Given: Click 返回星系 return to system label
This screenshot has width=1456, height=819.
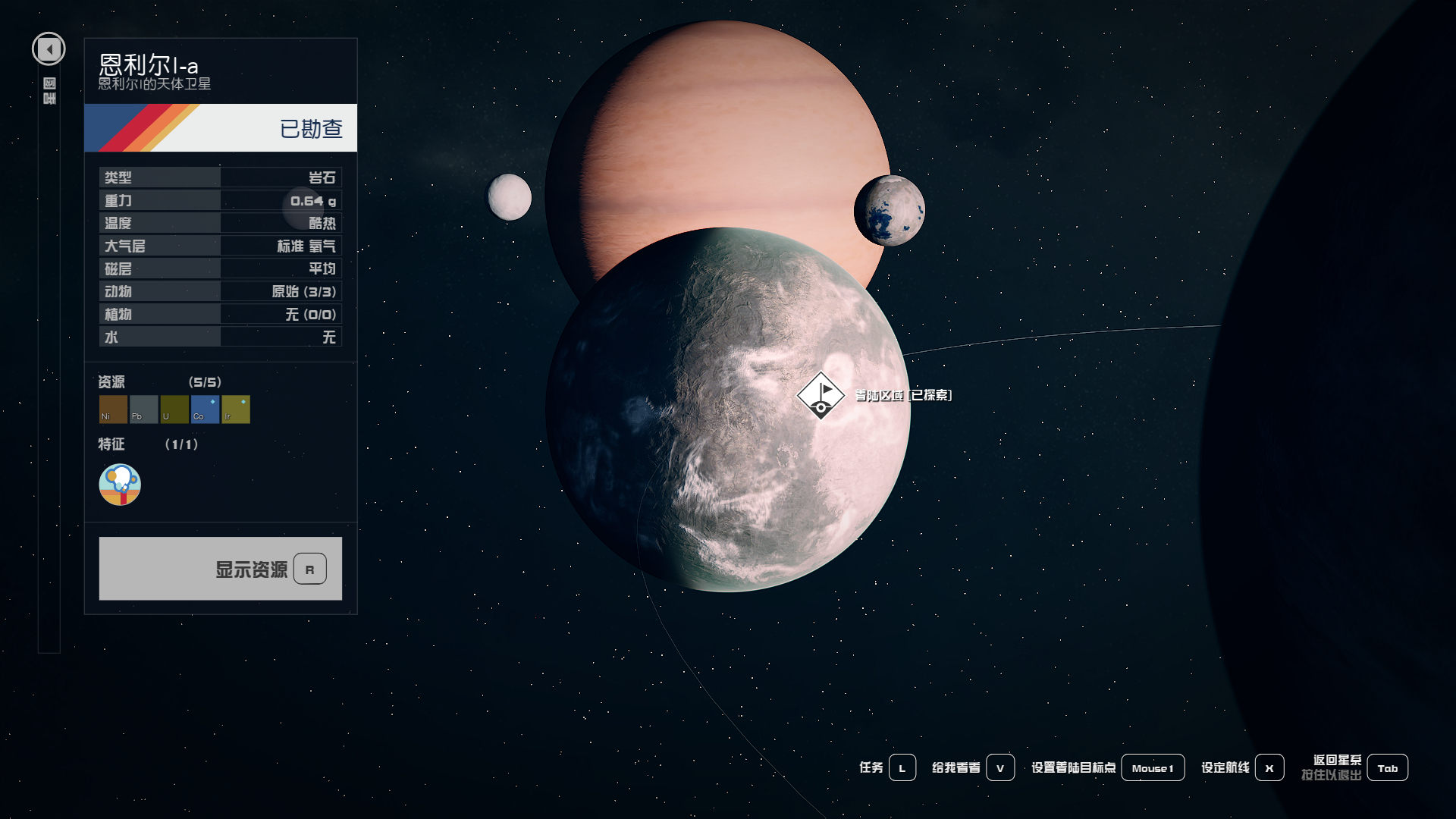Looking at the screenshot, I should pos(1338,760).
